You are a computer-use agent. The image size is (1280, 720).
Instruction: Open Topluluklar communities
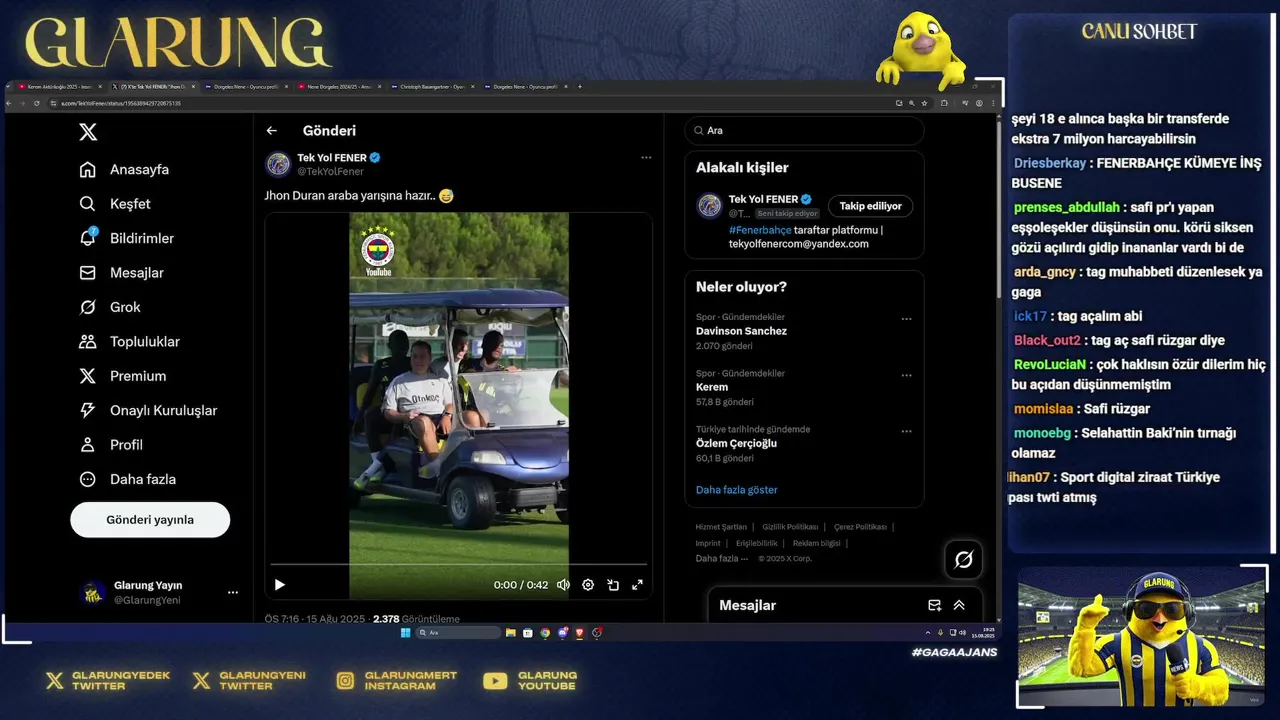130,342
